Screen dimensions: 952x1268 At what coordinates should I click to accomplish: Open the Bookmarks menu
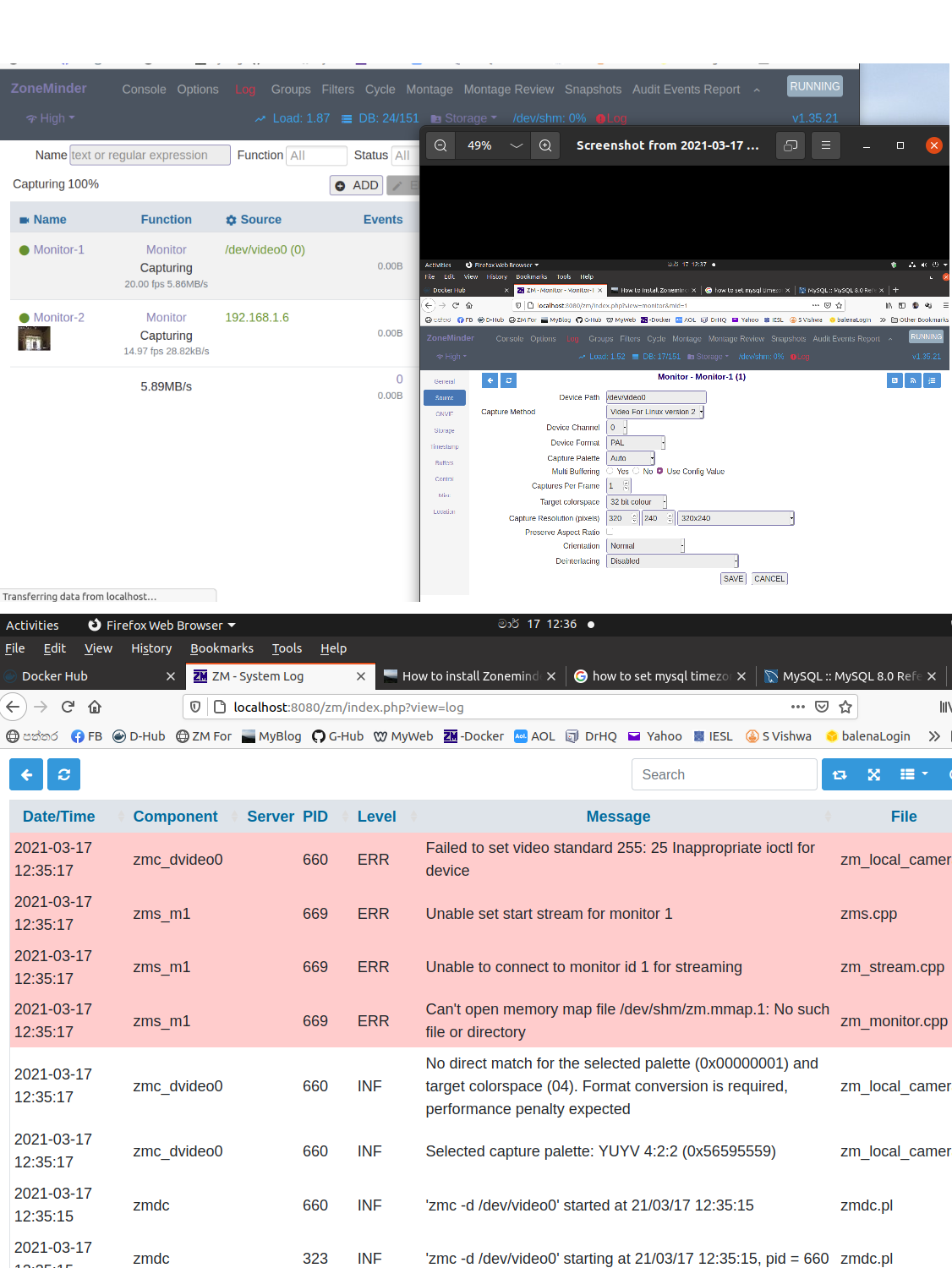click(222, 648)
